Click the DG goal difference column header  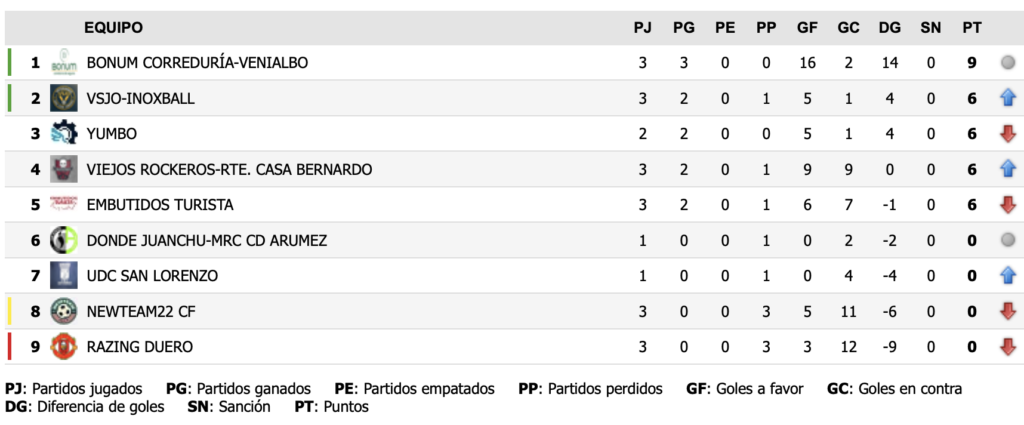click(889, 27)
